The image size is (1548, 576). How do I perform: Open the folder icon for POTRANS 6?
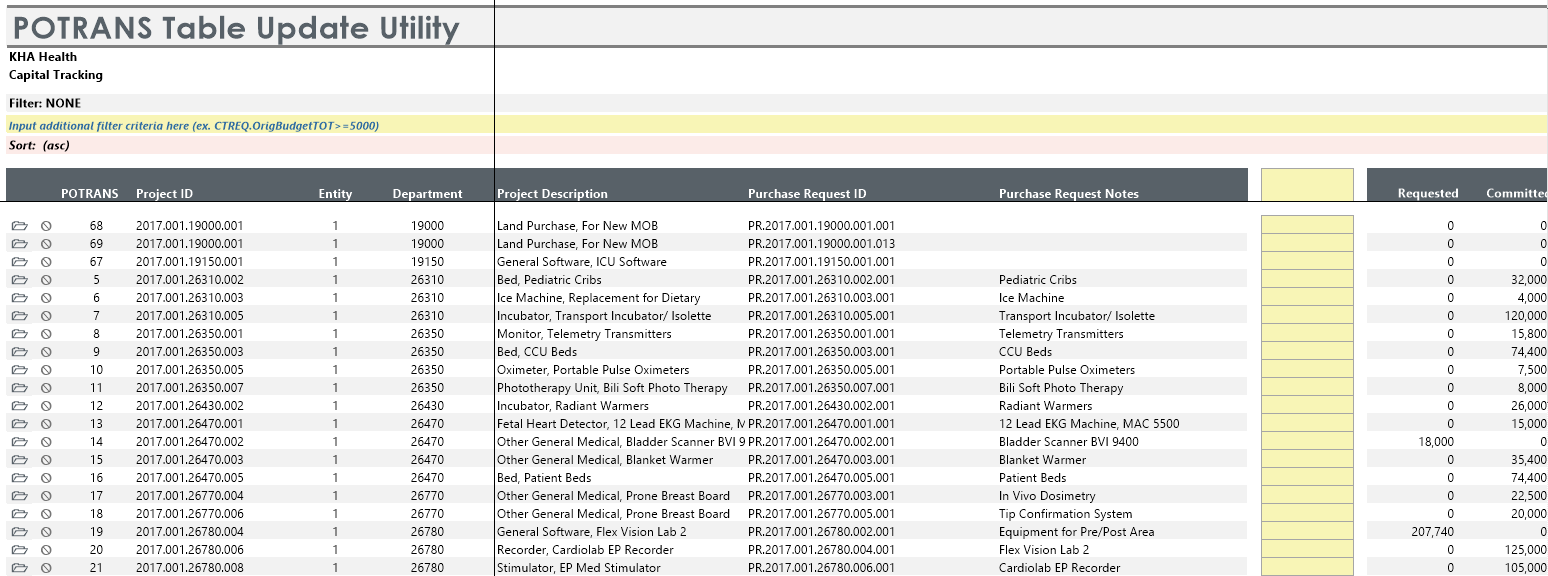(x=19, y=298)
